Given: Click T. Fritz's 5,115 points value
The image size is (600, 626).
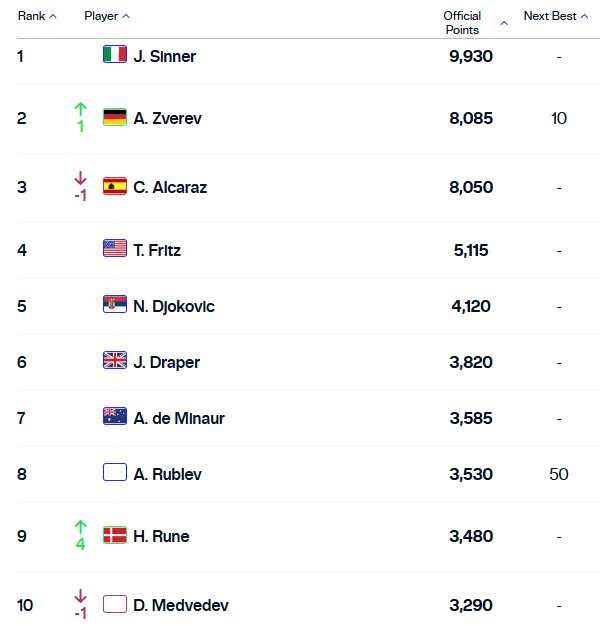Looking at the screenshot, I should (471, 250).
